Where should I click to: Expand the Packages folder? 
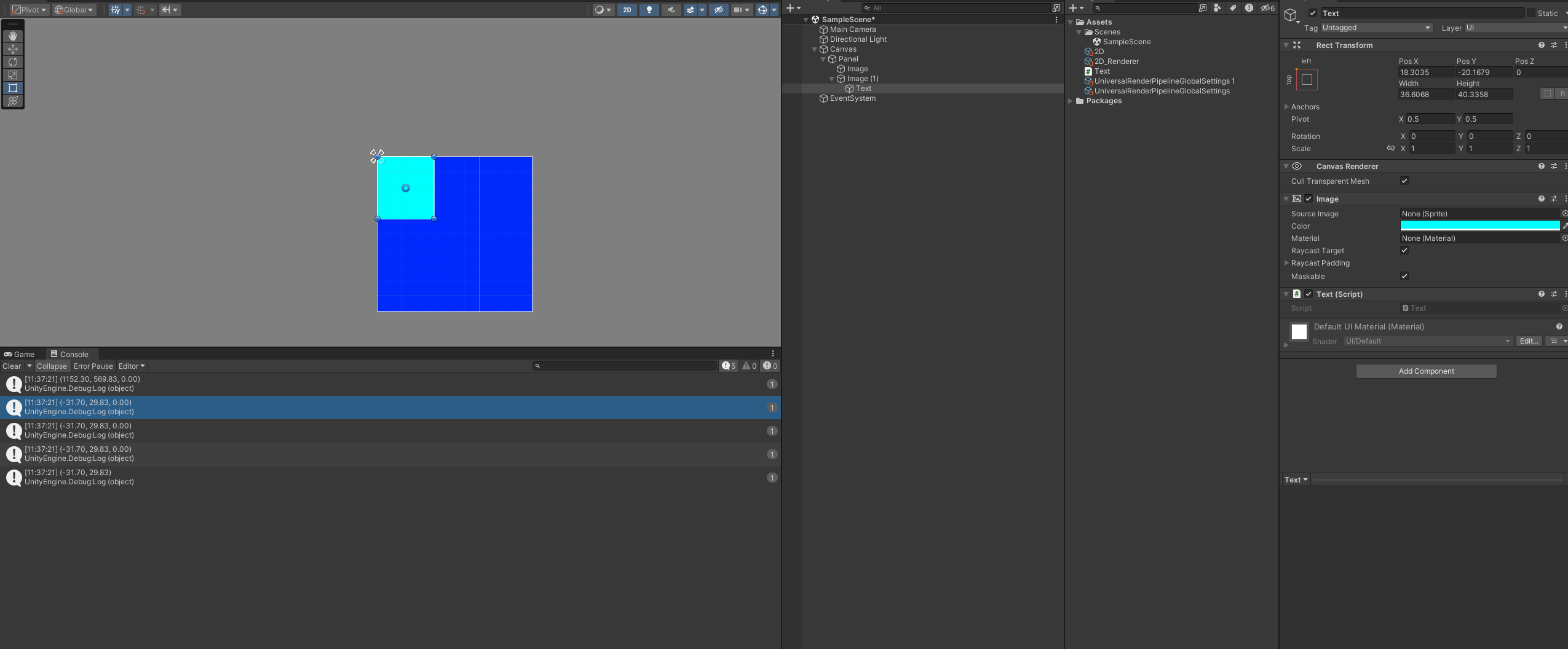click(1071, 101)
